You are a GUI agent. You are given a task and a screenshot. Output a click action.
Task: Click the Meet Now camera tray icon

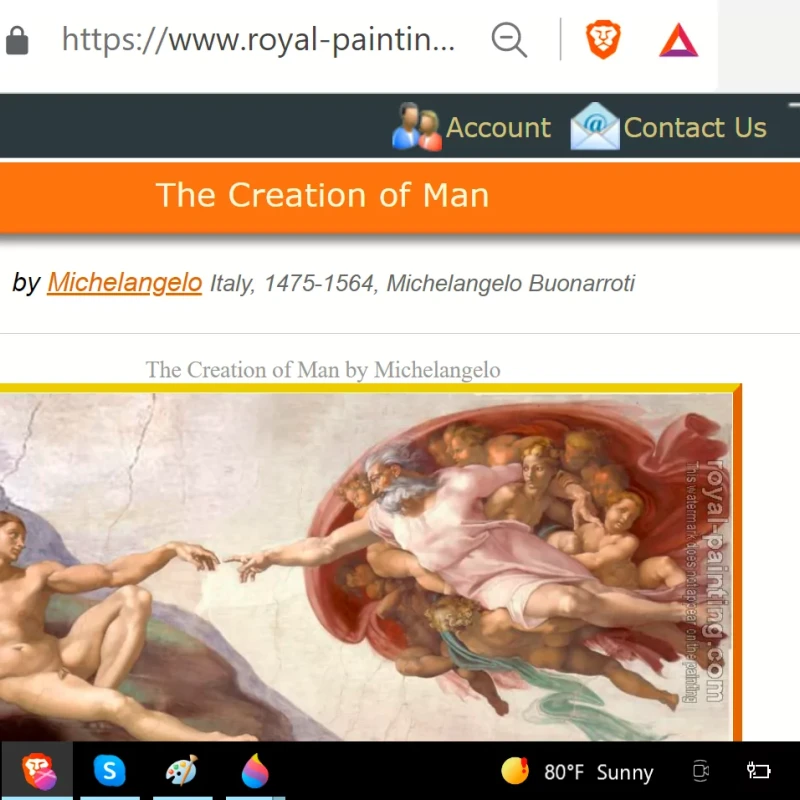[x=701, y=771]
